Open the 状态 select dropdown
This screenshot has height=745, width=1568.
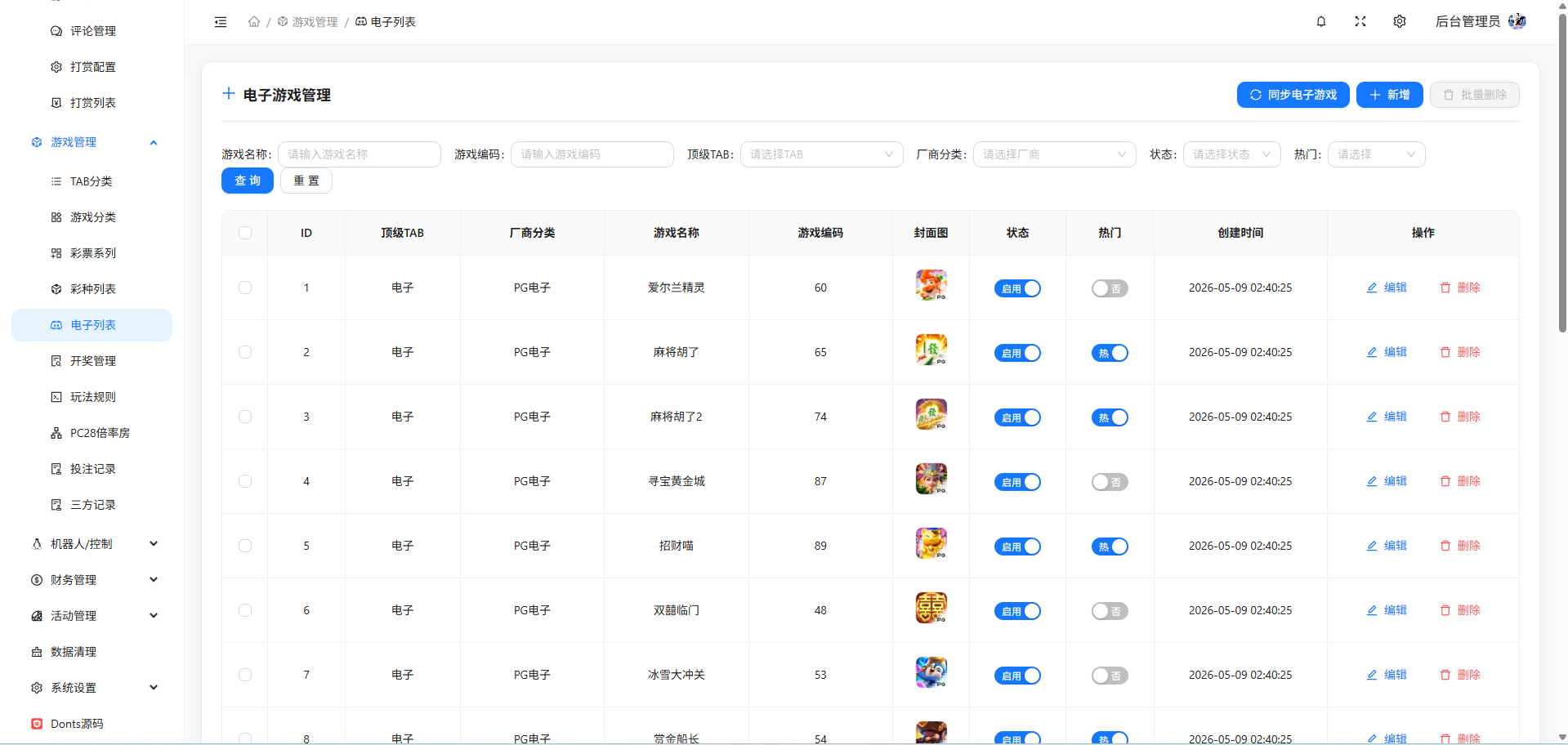point(1231,154)
